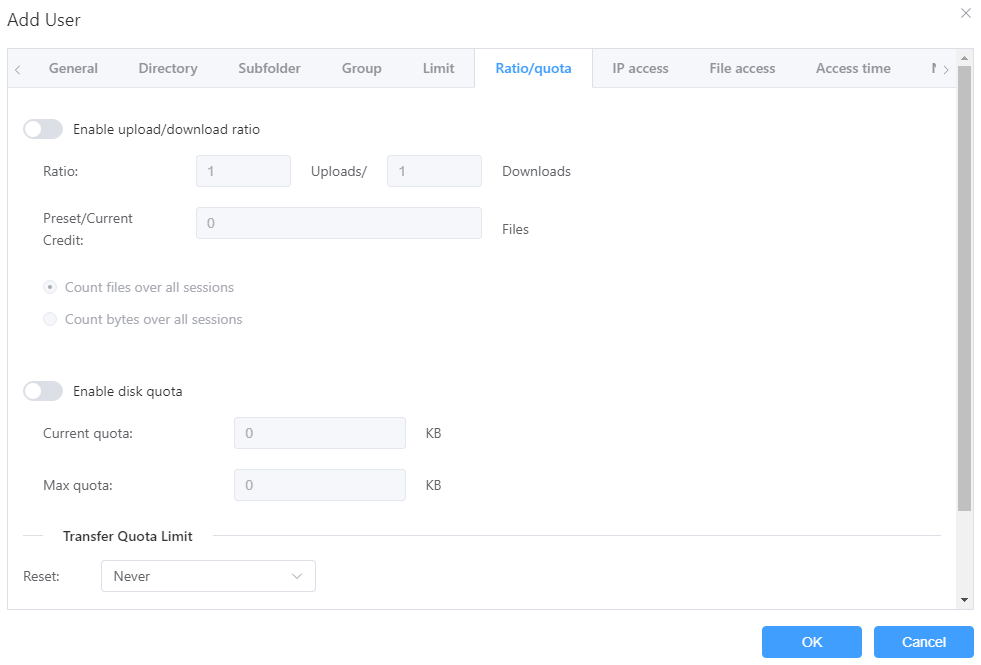Click the Uploads ratio field
Viewport: 981px width, 665px height.
(243, 171)
